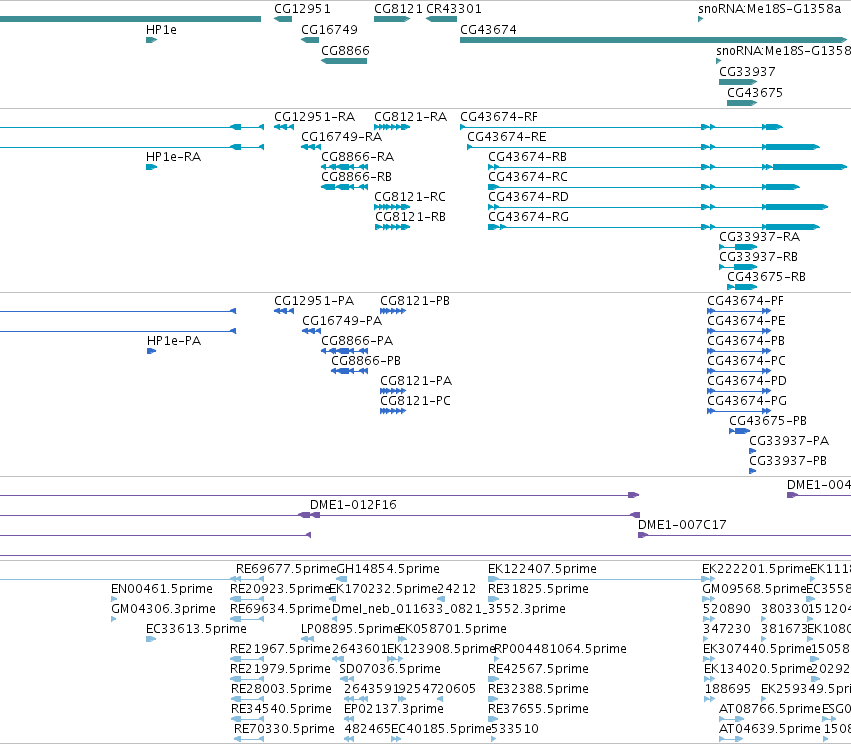The width and height of the screenshot is (851, 744).
Task: Click the CG8121-PC protein label
Action: pos(415,401)
